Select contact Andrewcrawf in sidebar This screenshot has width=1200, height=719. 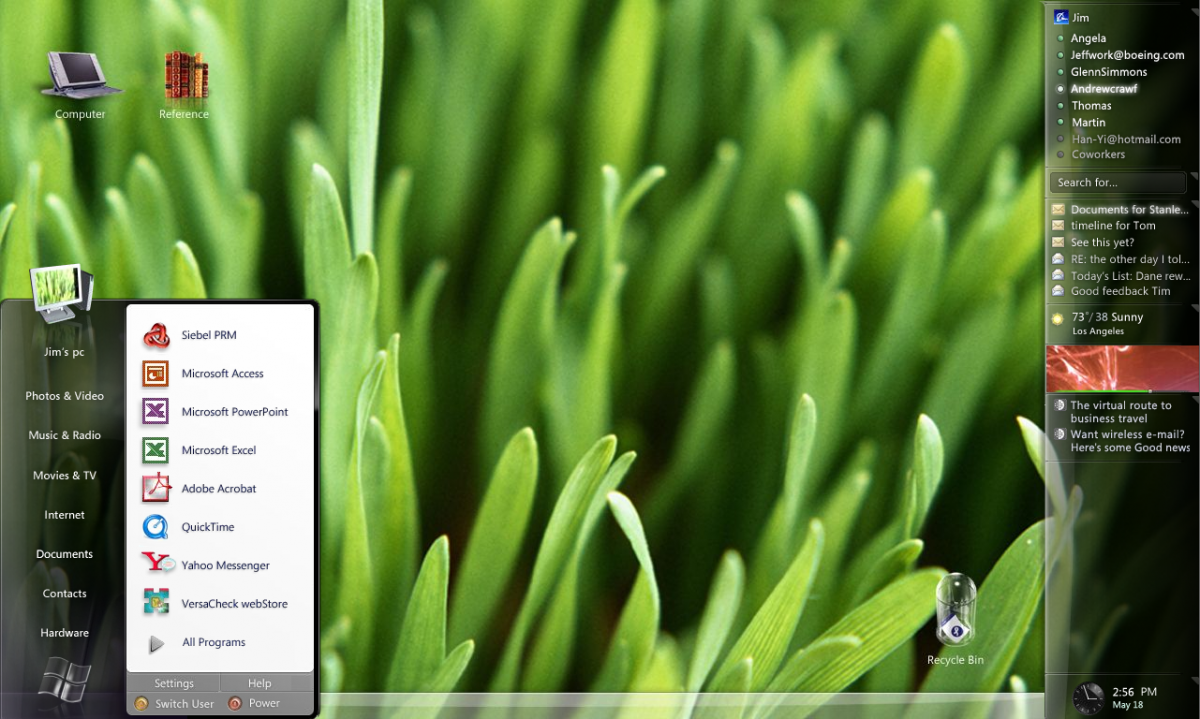[x=1103, y=89]
